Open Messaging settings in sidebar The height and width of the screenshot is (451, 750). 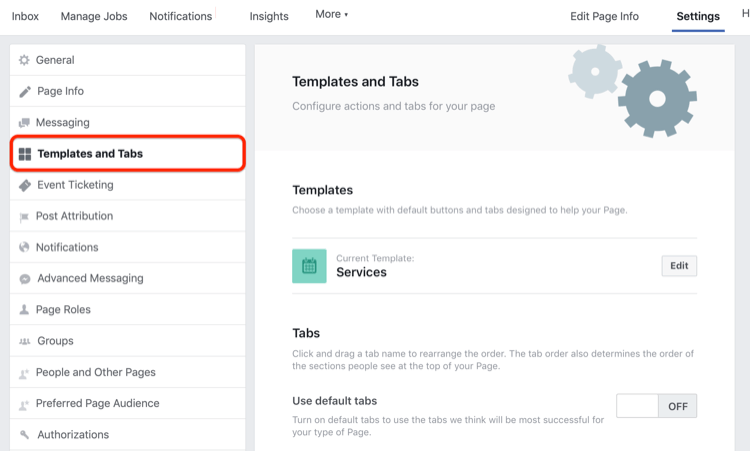(128, 122)
